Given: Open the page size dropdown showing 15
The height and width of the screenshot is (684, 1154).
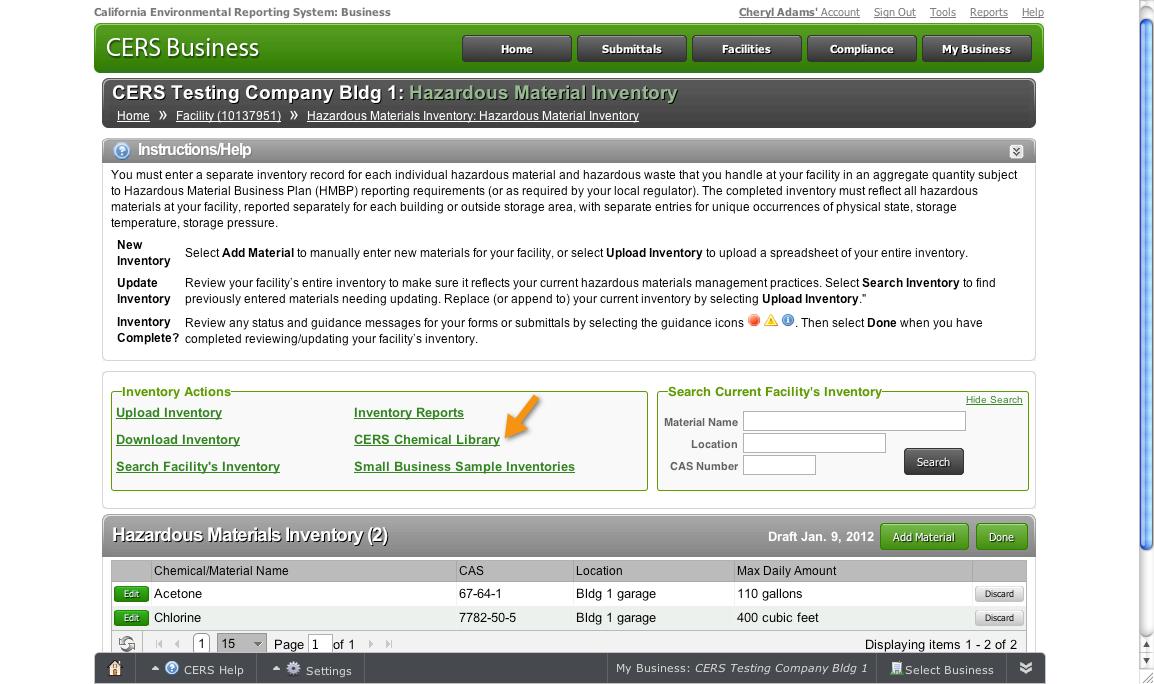Looking at the screenshot, I should pyautogui.click(x=241, y=644).
